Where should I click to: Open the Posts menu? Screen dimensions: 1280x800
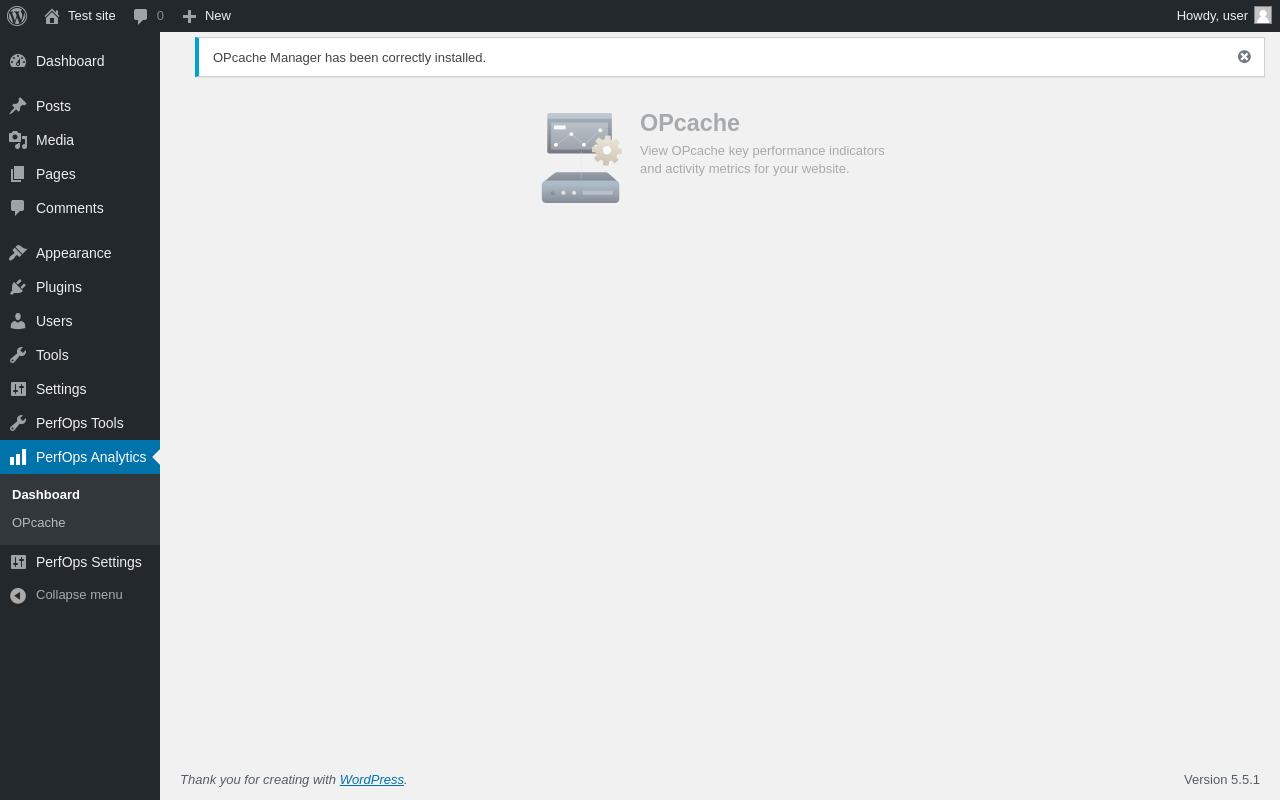[x=53, y=106]
